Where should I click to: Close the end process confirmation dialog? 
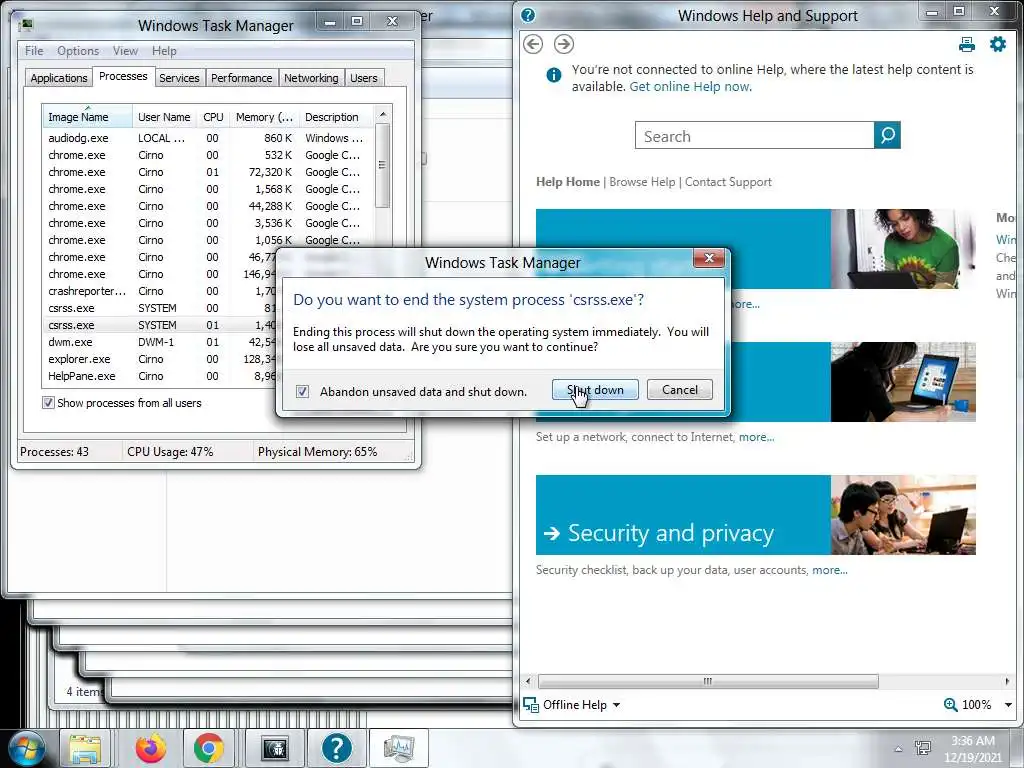[709, 258]
